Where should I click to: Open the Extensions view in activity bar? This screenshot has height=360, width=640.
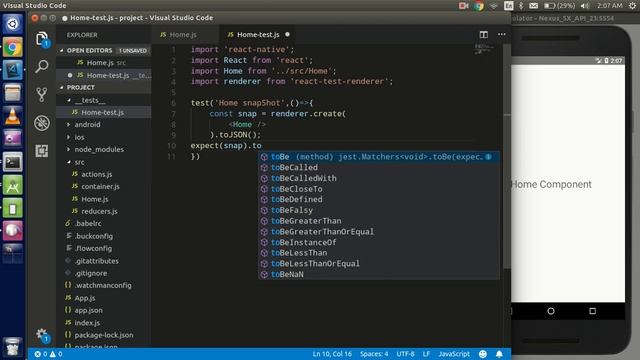[42, 151]
